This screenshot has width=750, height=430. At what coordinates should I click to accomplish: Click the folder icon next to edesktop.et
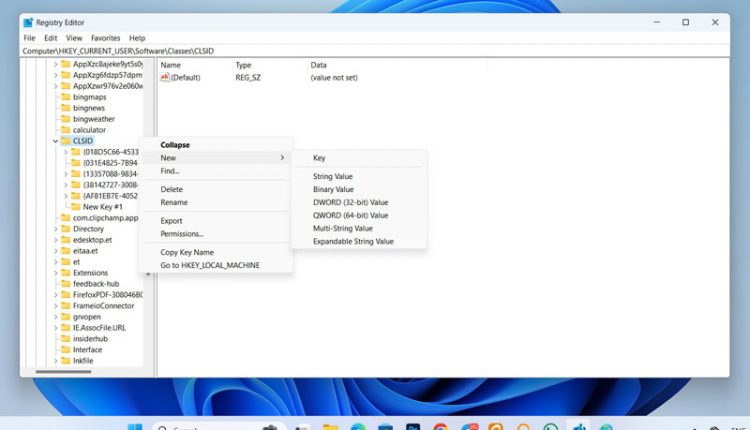pyautogui.click(x=66, y=240)
